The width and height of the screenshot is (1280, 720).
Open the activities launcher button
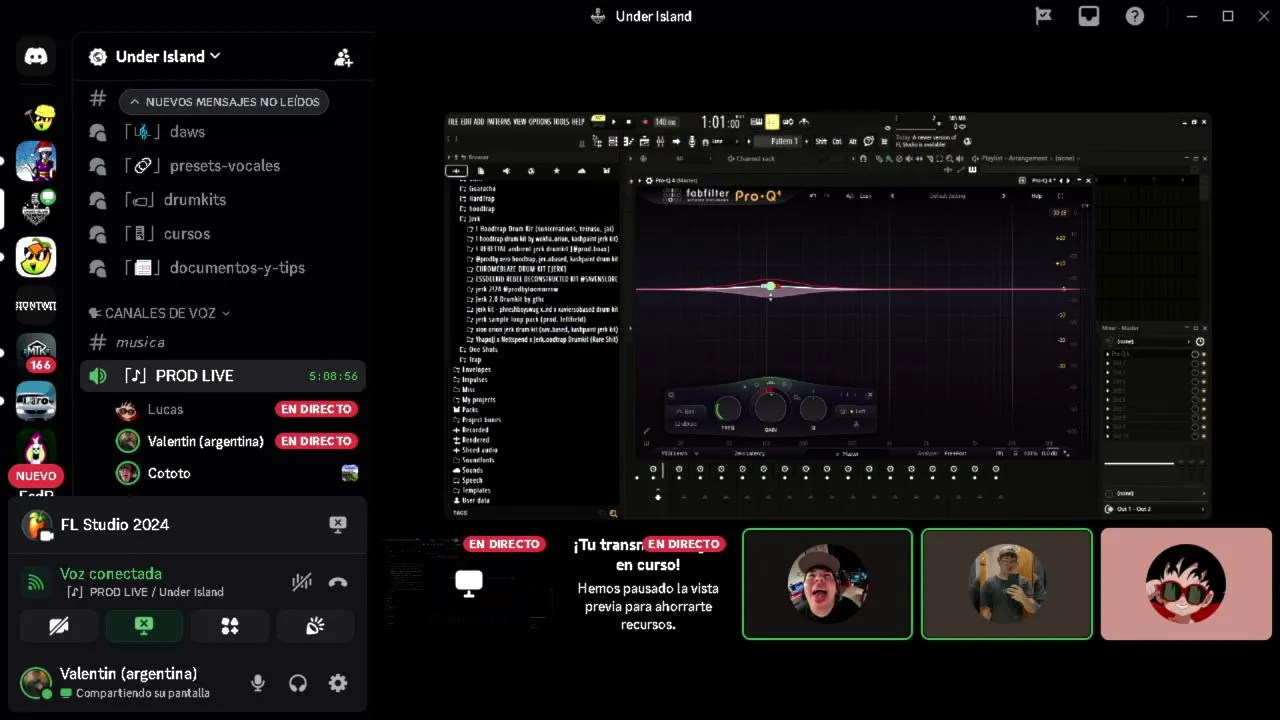click(x=230, y=626)
